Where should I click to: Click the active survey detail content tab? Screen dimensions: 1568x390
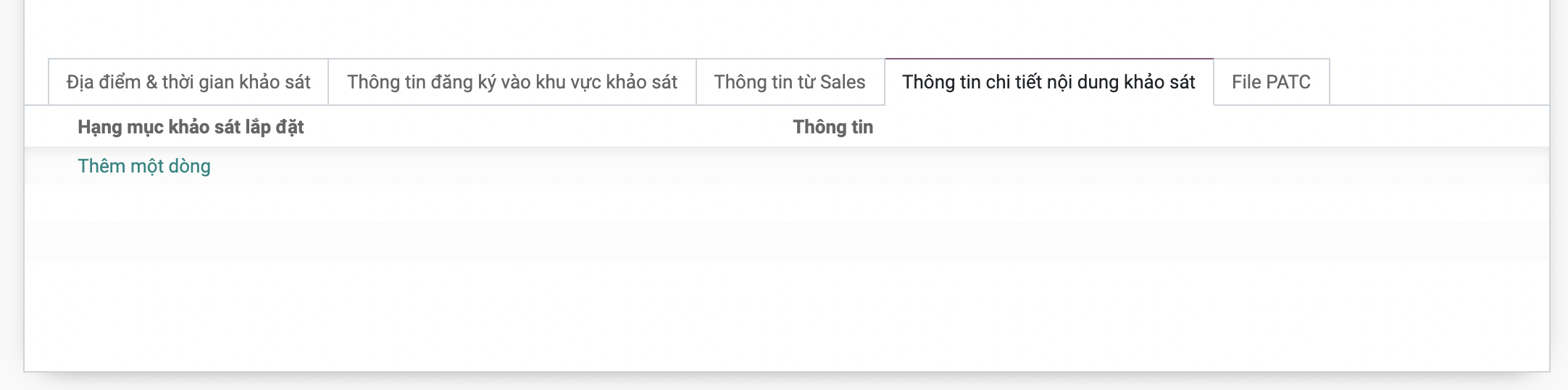[1048, 82]
